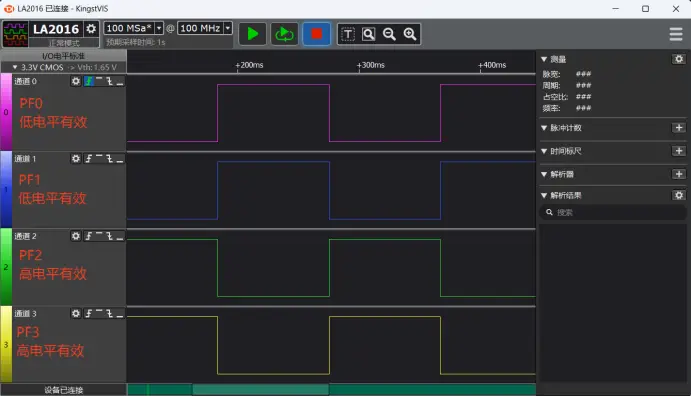
Task: Add a protocol analyzer with plus button
Action: pos(679,174)
